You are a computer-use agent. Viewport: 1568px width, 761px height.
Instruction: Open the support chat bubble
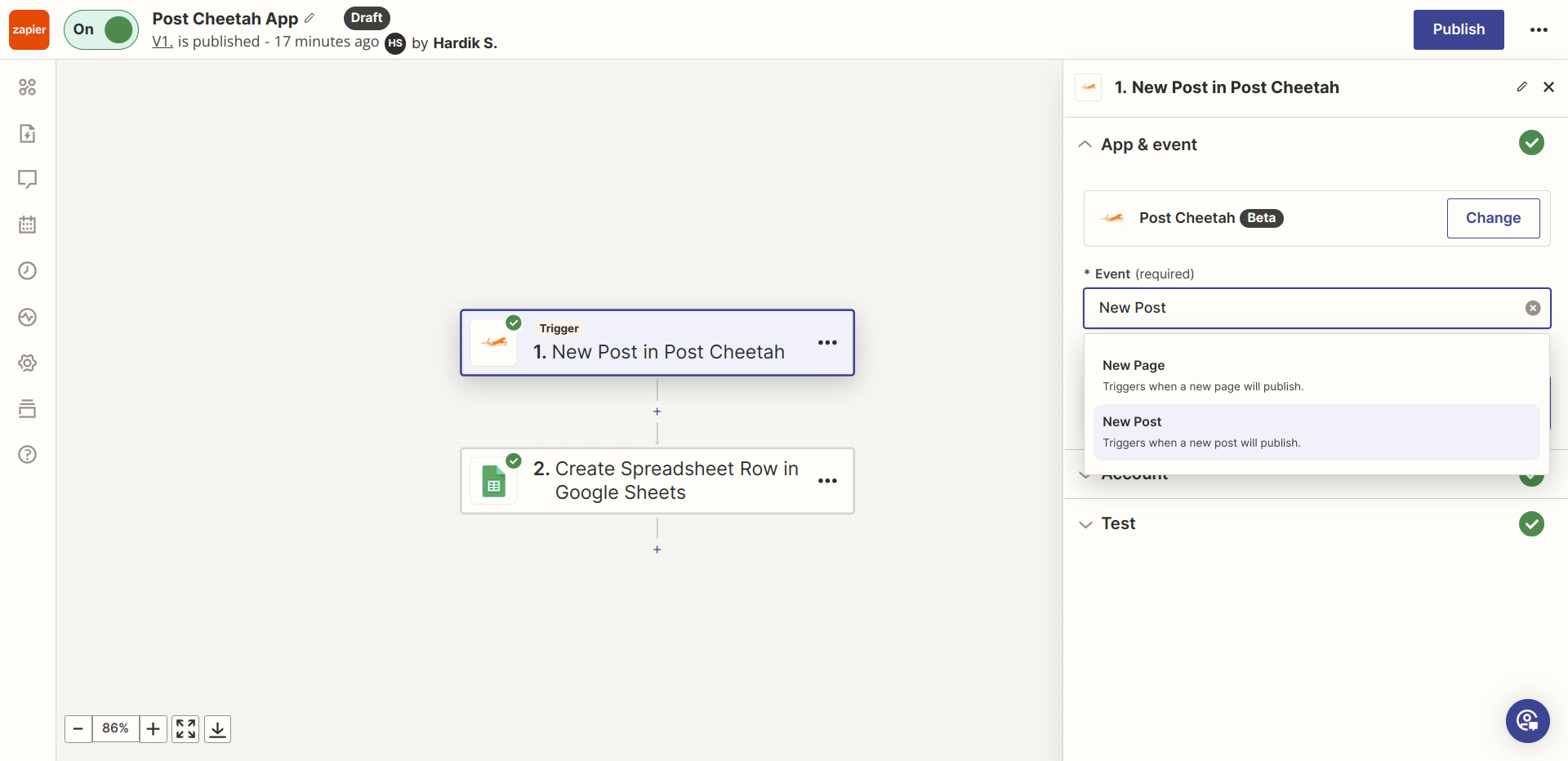click(1527, 721)
